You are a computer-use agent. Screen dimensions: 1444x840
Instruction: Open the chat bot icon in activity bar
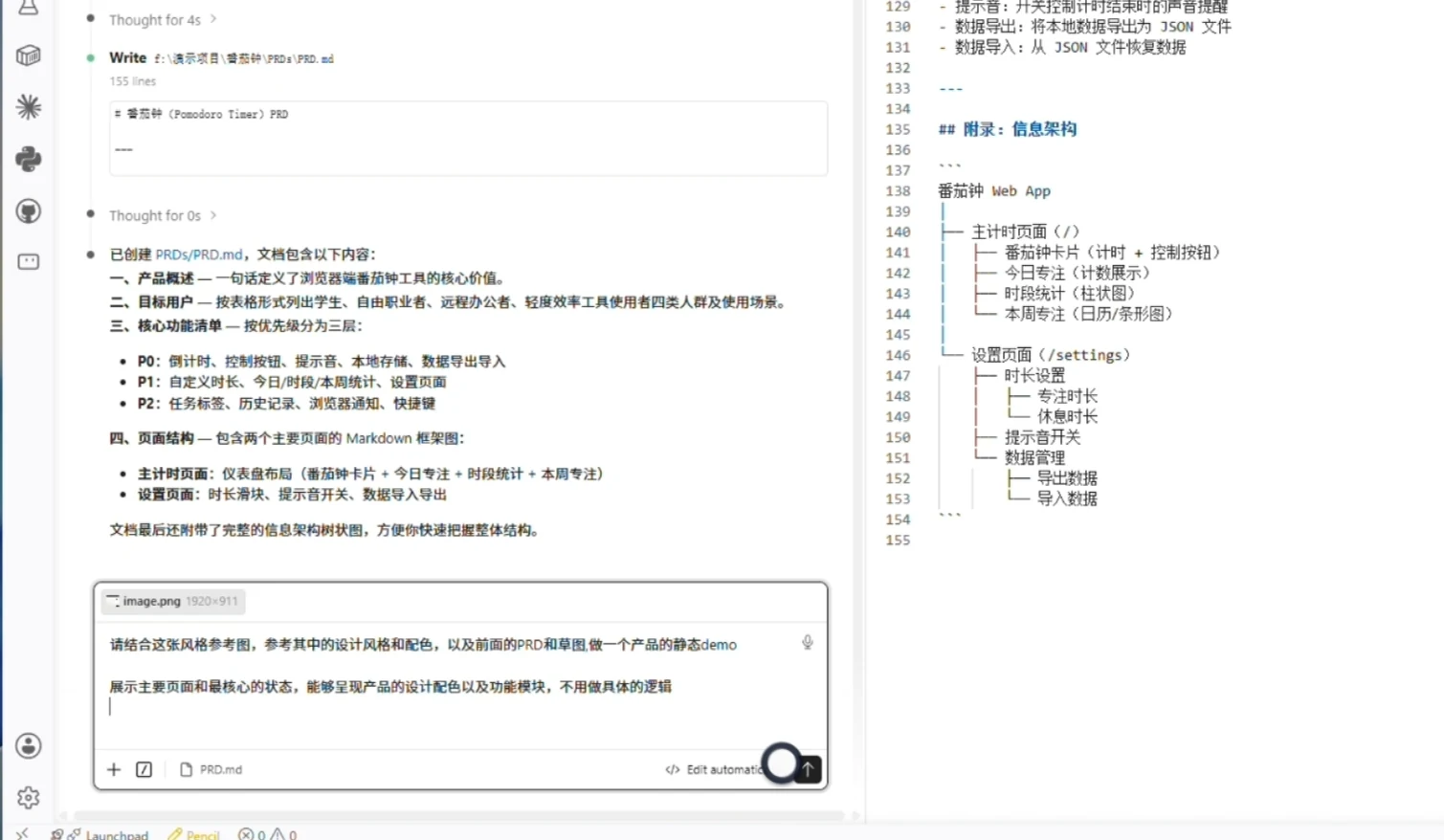[x=28, y=261]
